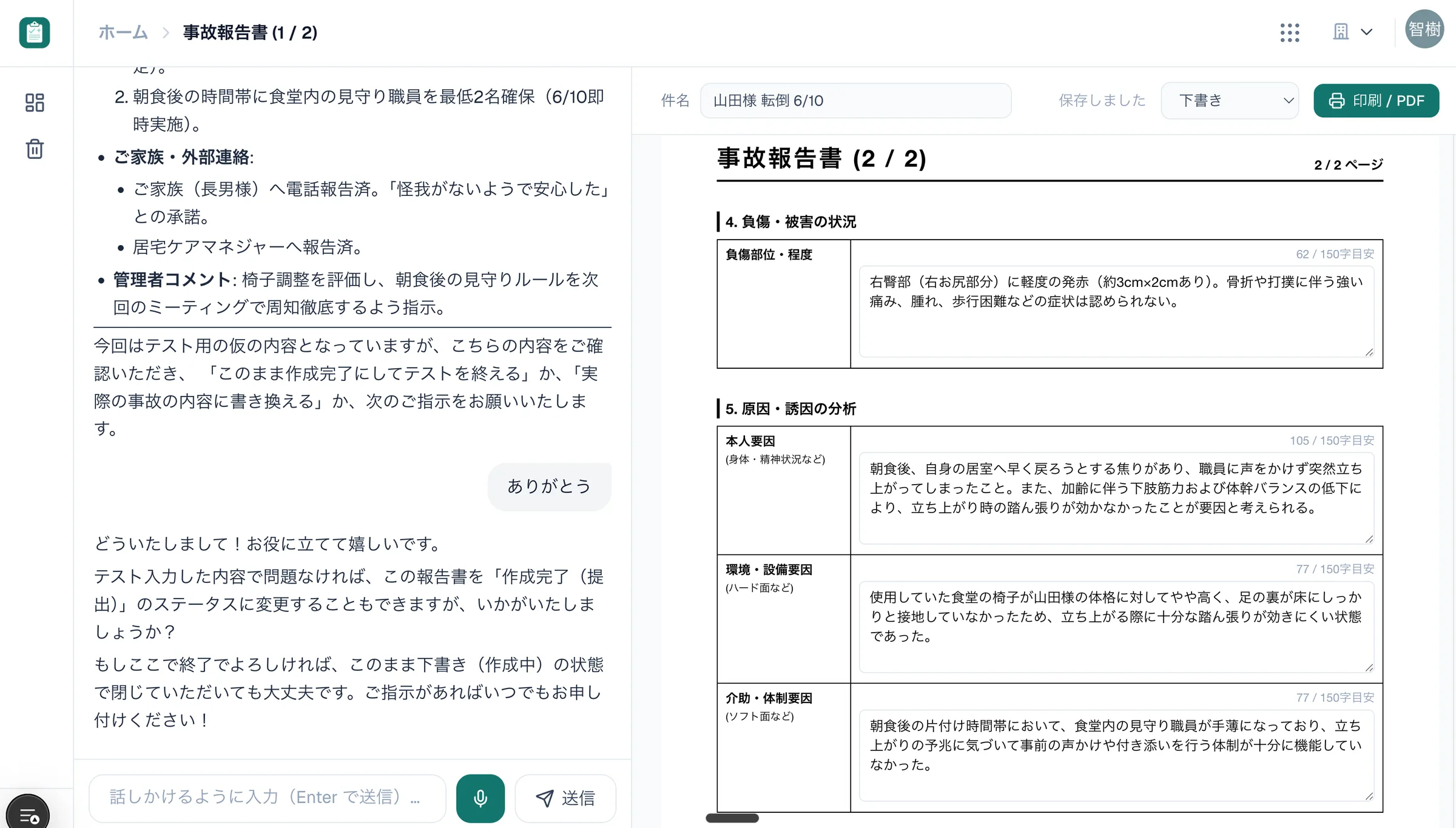
Task: Activate the microphone voice input button
Action: (480, 798)
